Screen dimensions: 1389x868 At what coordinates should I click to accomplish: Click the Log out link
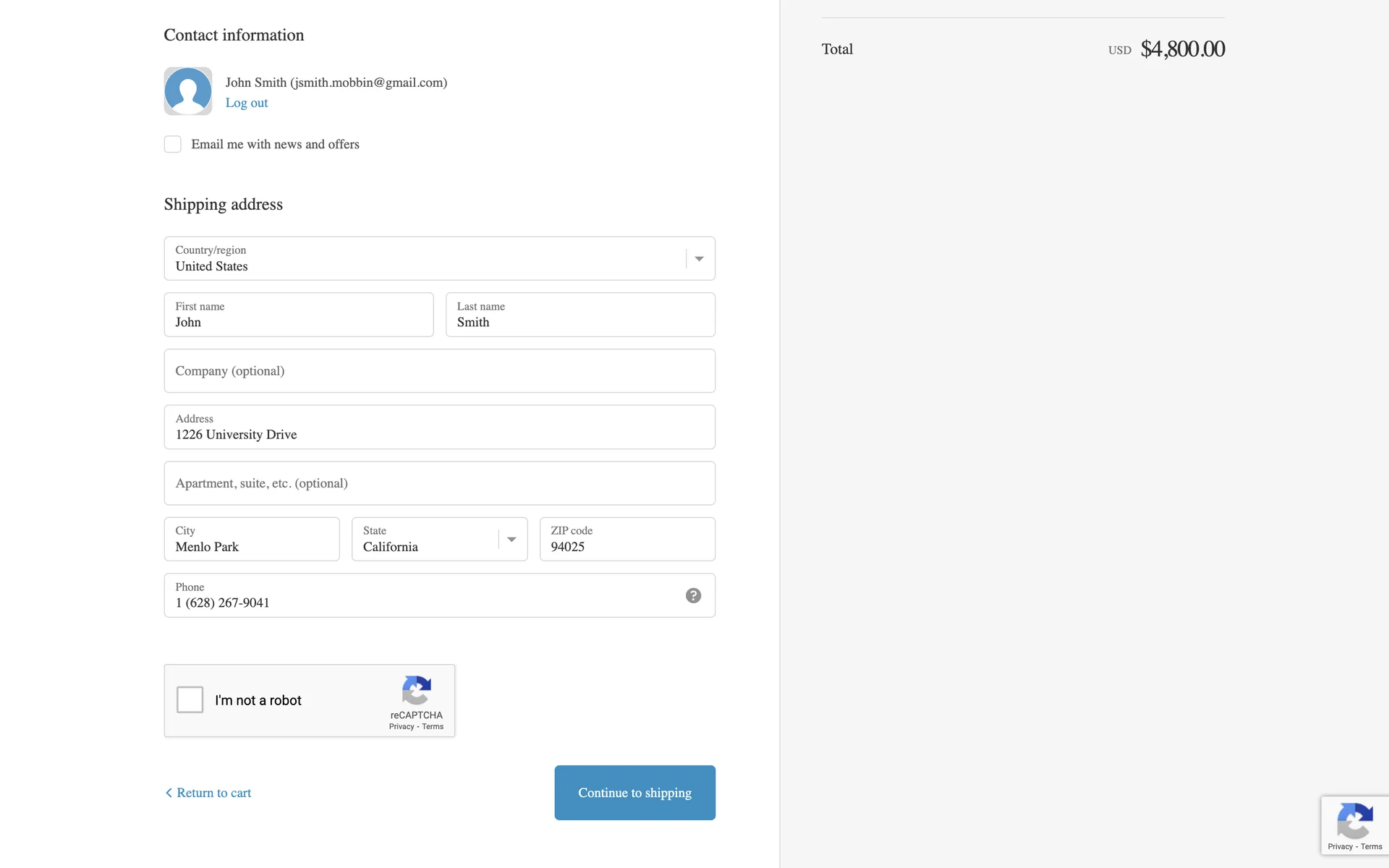click(246, 103)
